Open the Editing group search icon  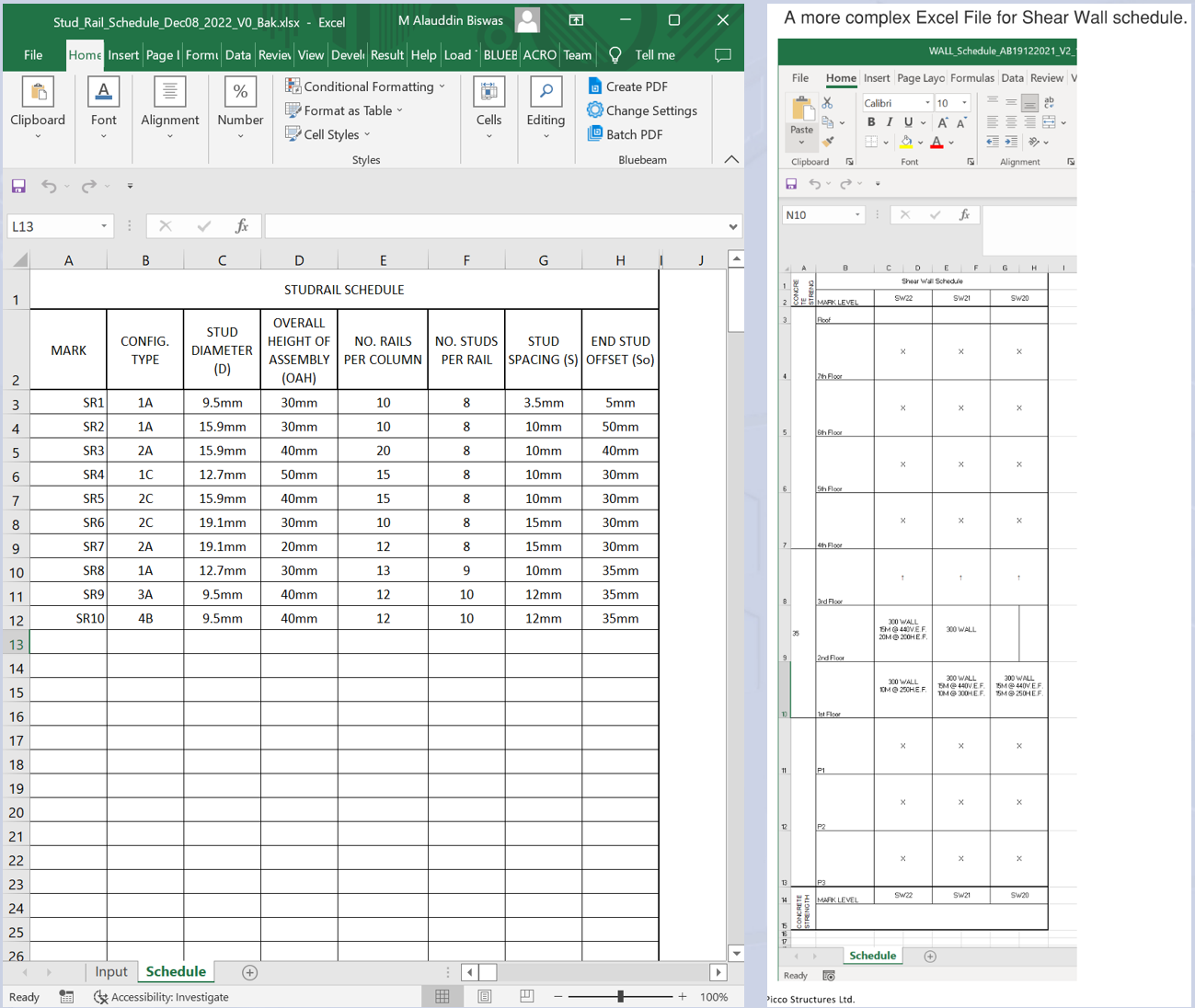point(546,92)
